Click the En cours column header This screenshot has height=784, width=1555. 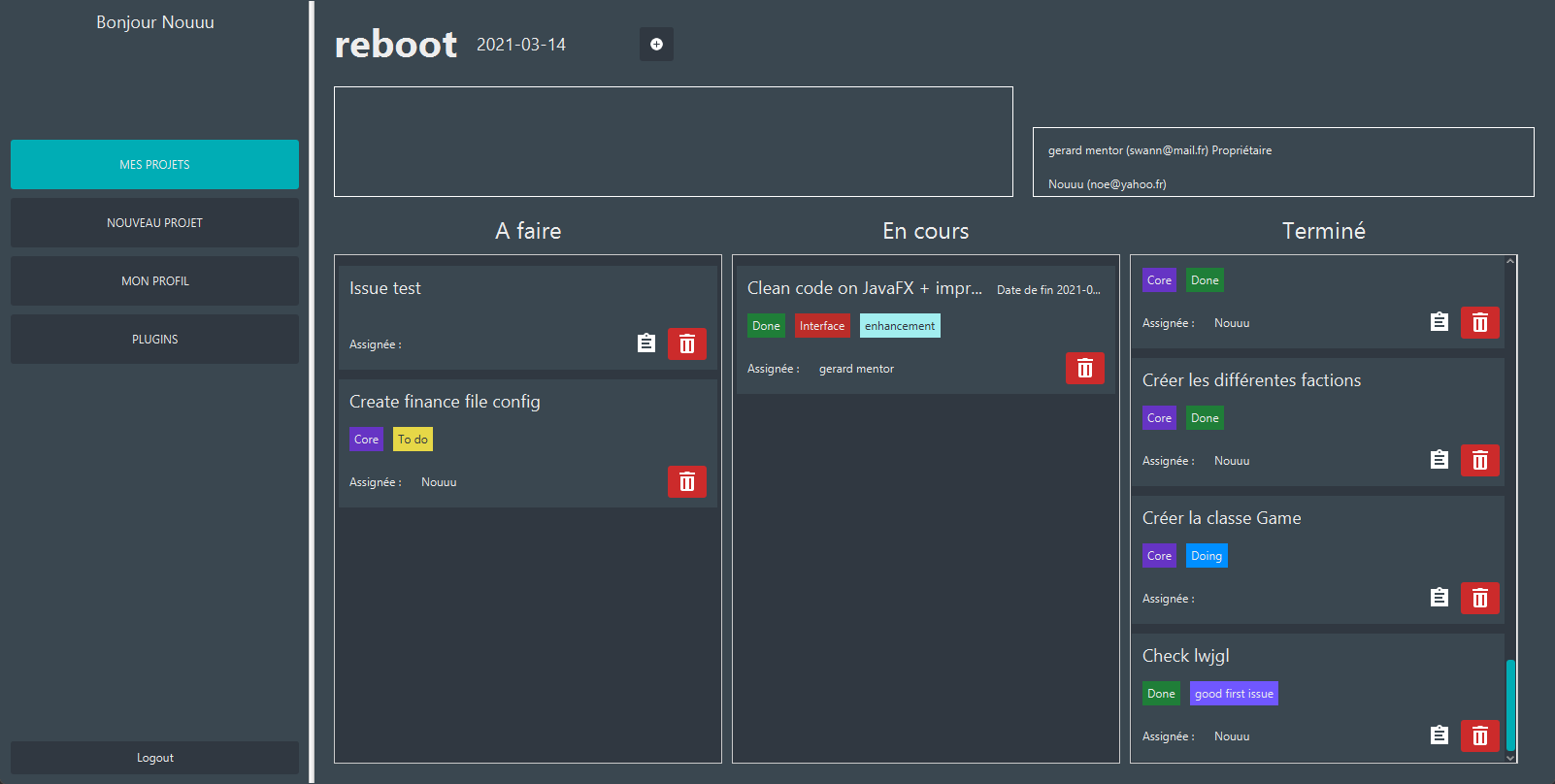[926, 231]
